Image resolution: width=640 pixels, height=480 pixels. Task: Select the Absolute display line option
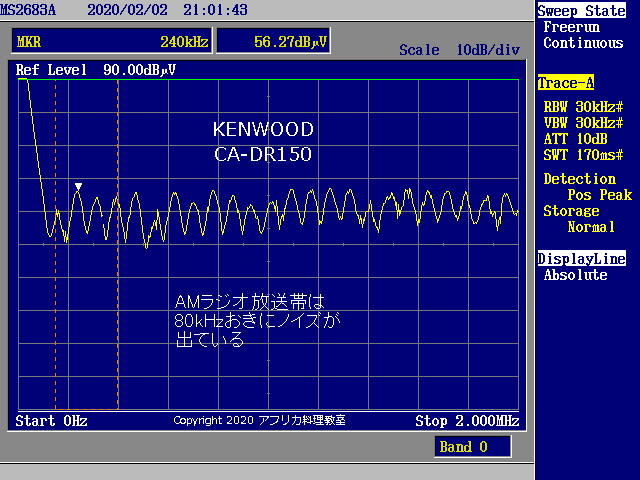point(576,275)
